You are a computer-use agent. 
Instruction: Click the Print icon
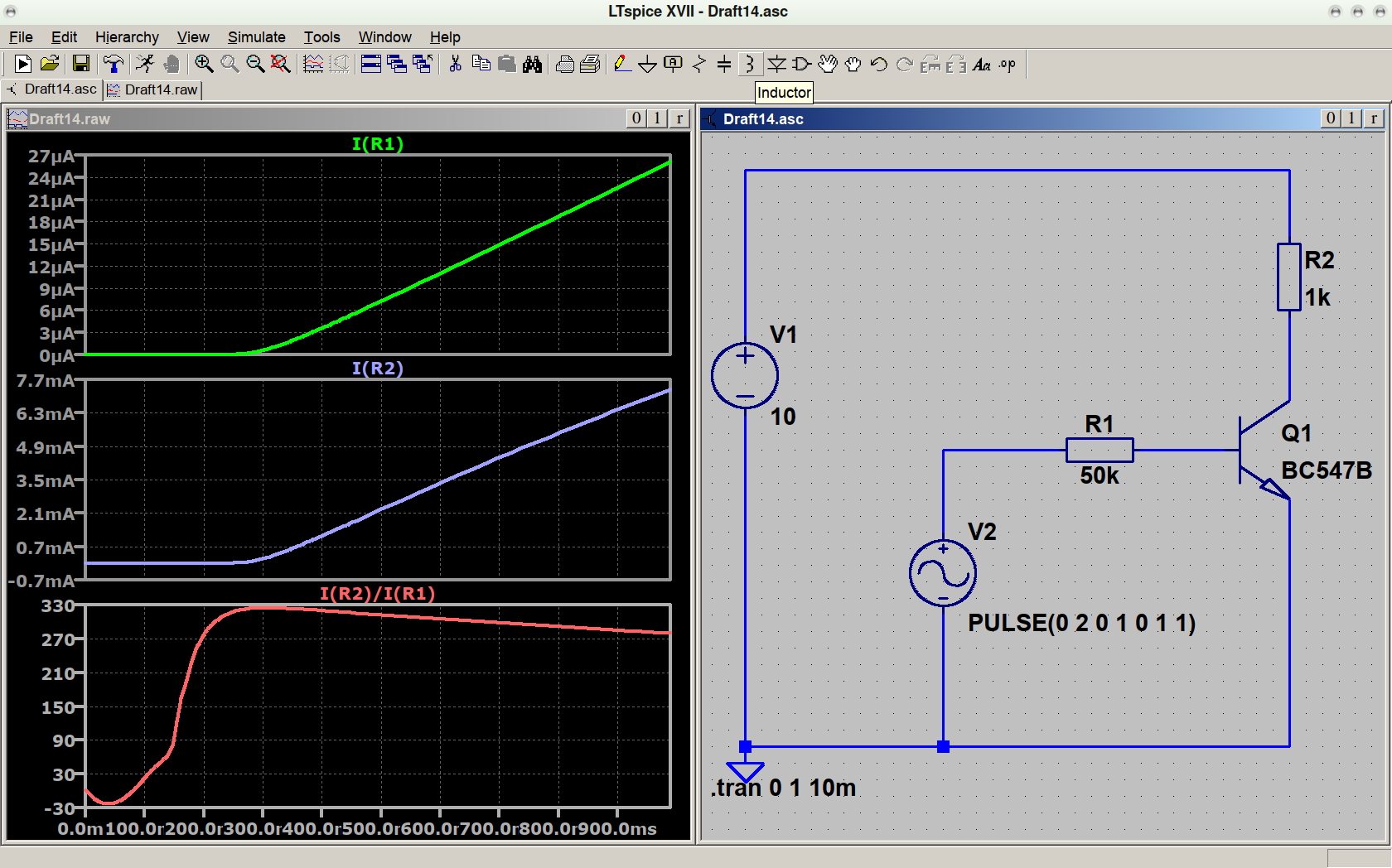[x=590, y=64]
